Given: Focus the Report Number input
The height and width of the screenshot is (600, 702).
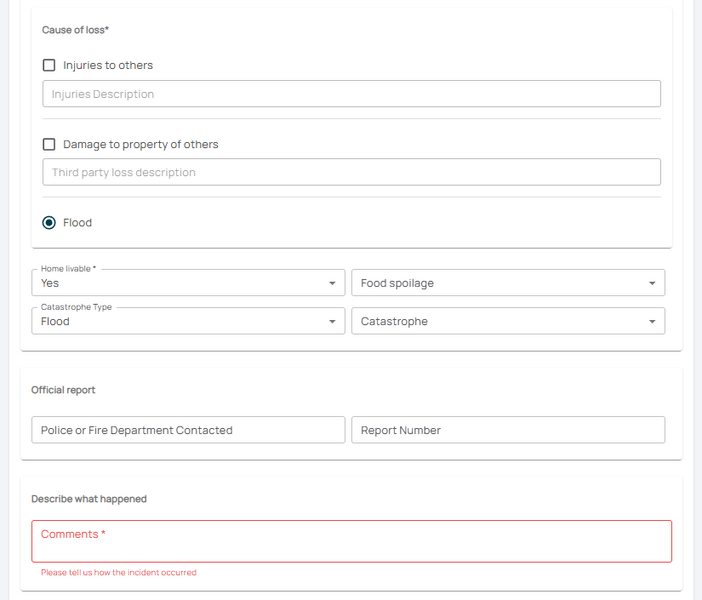Looking at the screenshot, I should coord(508,430).
